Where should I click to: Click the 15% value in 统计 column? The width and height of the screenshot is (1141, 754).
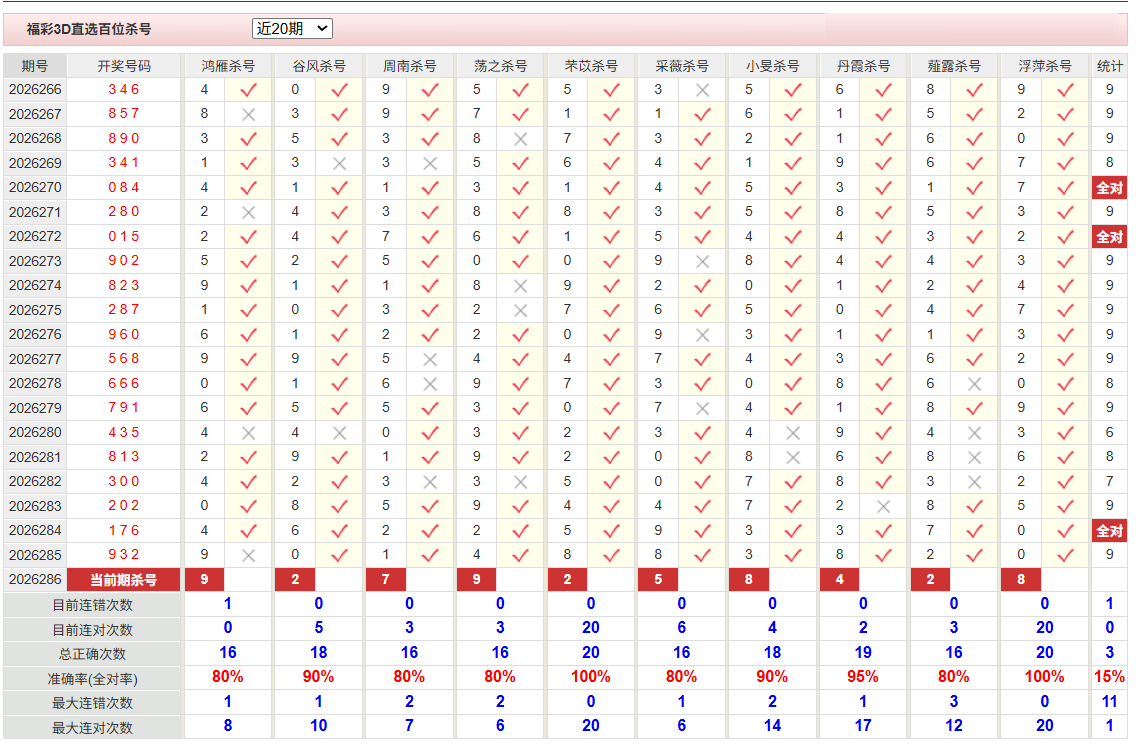pos(1110,677)
